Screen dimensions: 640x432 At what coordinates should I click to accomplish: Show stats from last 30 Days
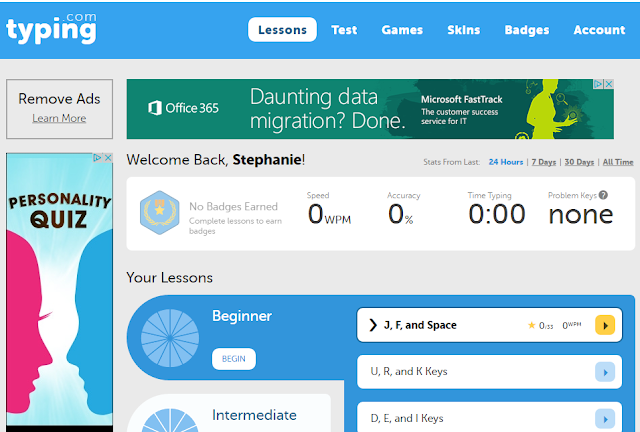click(x=579, y=162)
